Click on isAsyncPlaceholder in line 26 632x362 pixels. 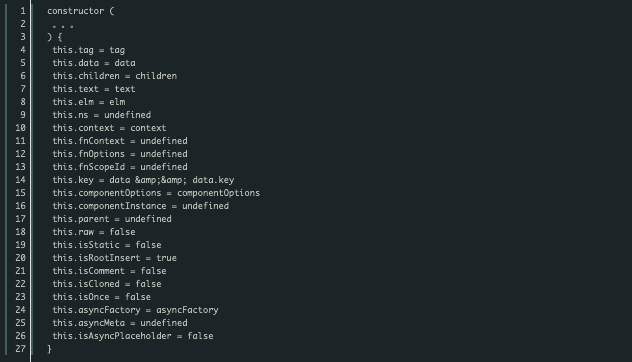pyautogui.click(x=125, y=336)
